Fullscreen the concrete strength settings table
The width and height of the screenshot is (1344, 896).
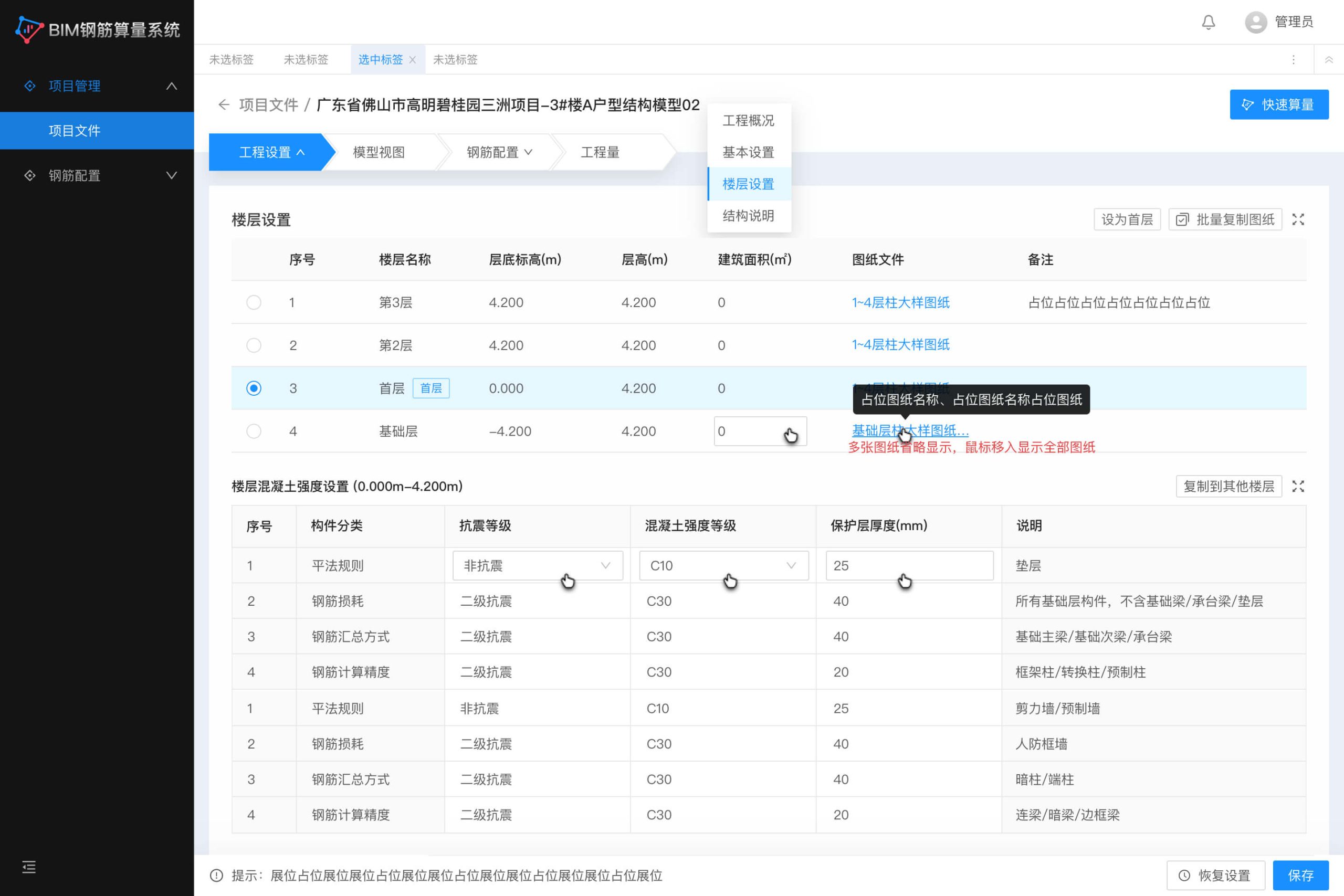click(1298, 486)
